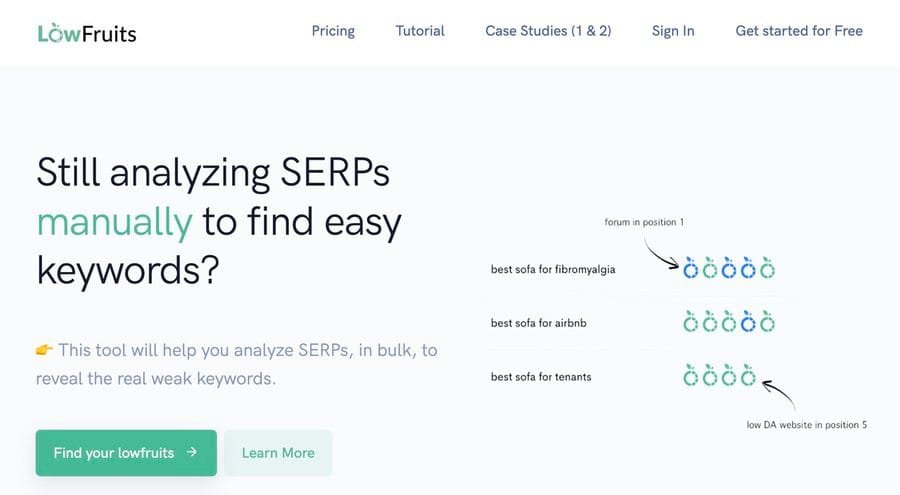The image size is (900, 495).
Task: Click the pointing hand emoji
Action: [x=44, y=349]
